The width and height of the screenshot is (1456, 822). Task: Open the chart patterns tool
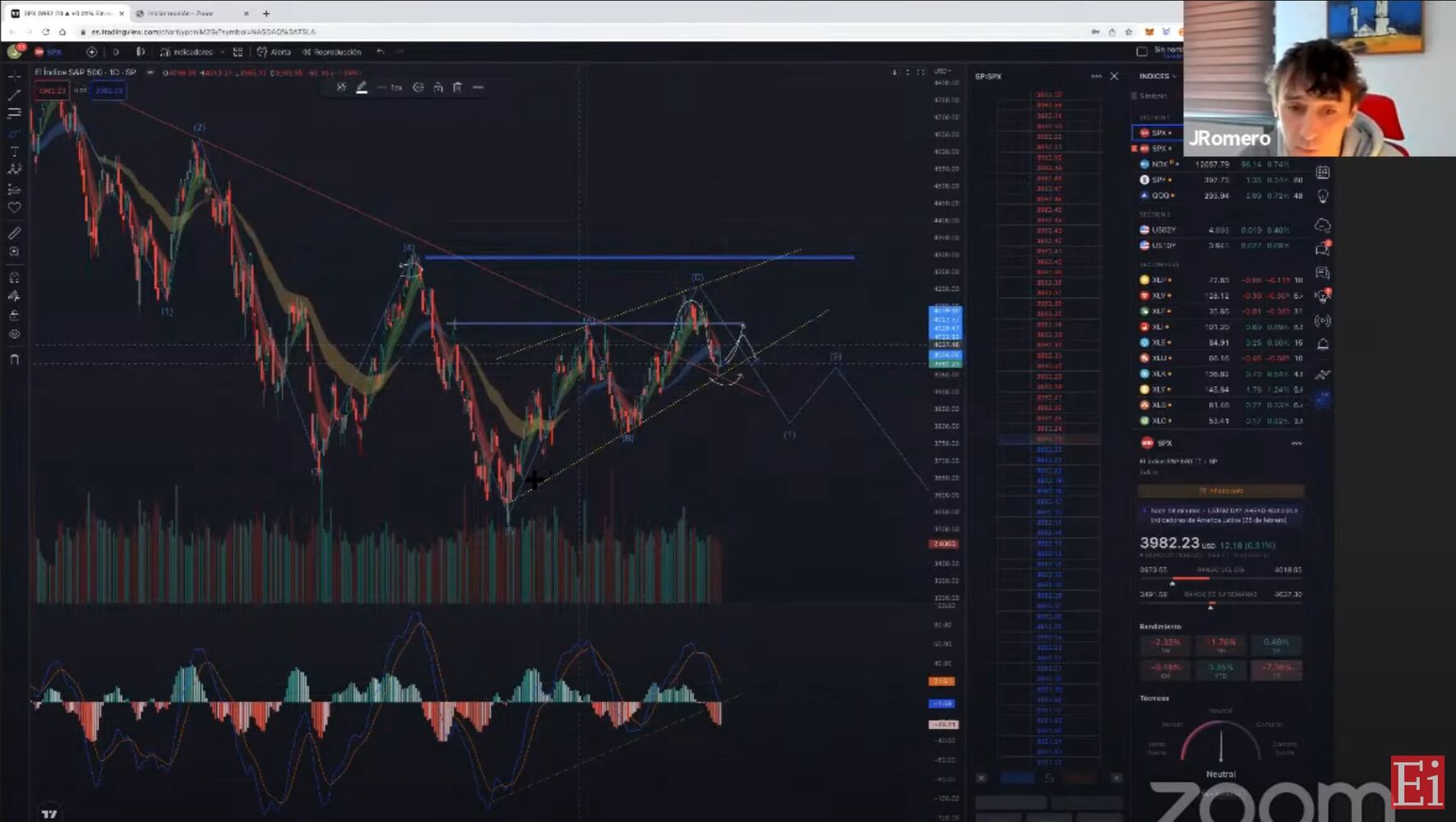point(14,169)
